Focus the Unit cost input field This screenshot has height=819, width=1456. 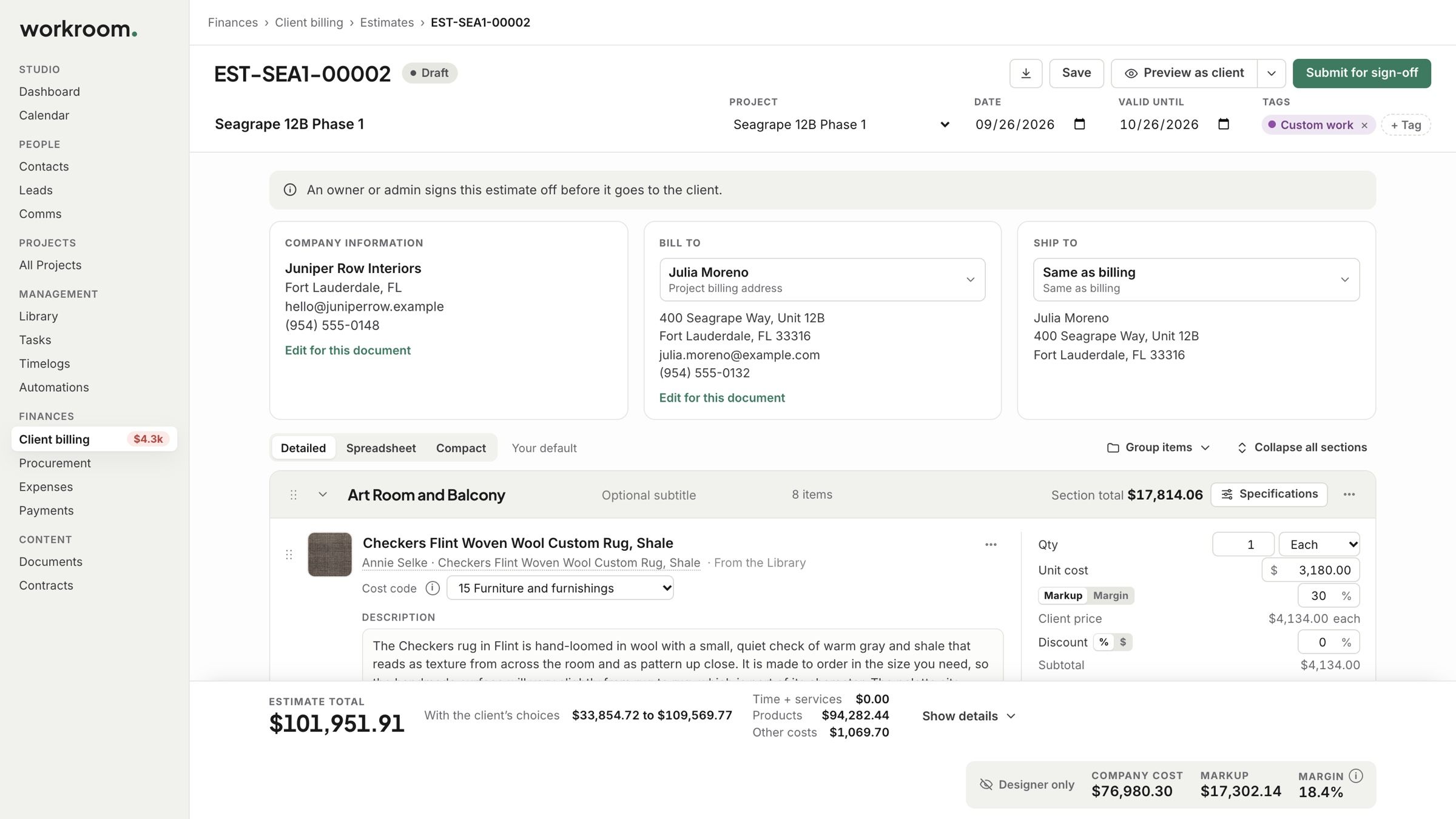coord(1310,570)
